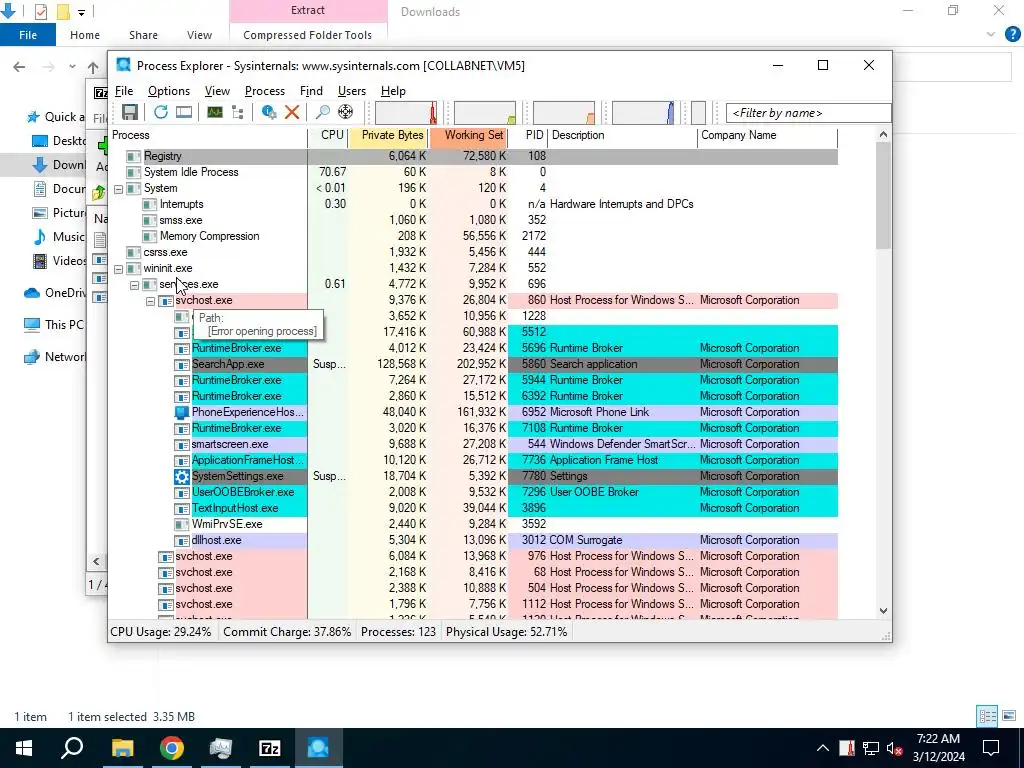Screen dimensions: 1024x768
Task: Click the Filter by name field
Action: tap(808, 113)
